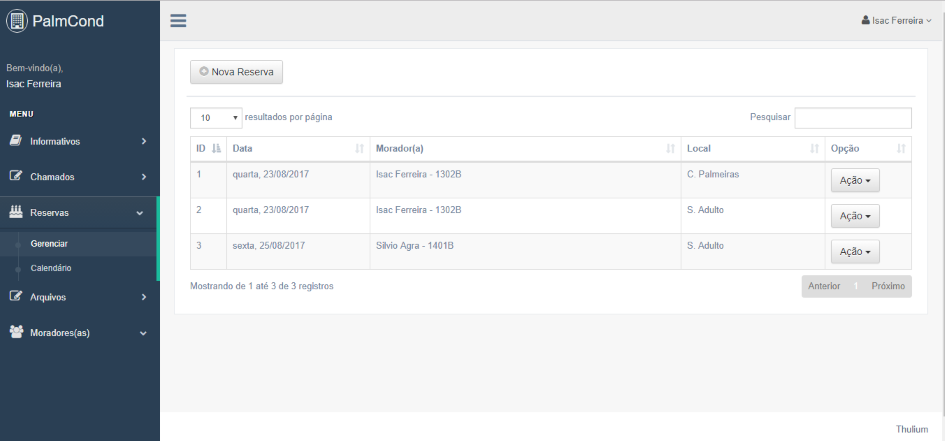Screen dimensions: 945x441
Task: Go to the Anterior page
Action: pyautogui.click(x=824, y=286)
